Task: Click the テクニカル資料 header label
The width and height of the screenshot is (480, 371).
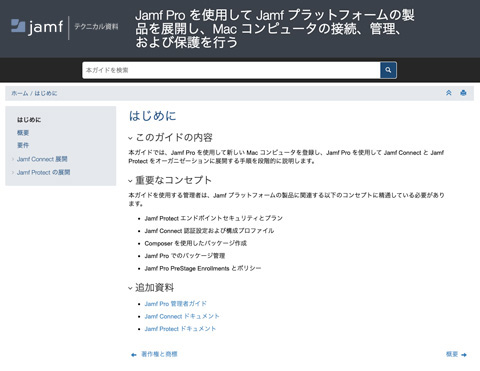Action: pyautogui.click(x=96, y=27)
